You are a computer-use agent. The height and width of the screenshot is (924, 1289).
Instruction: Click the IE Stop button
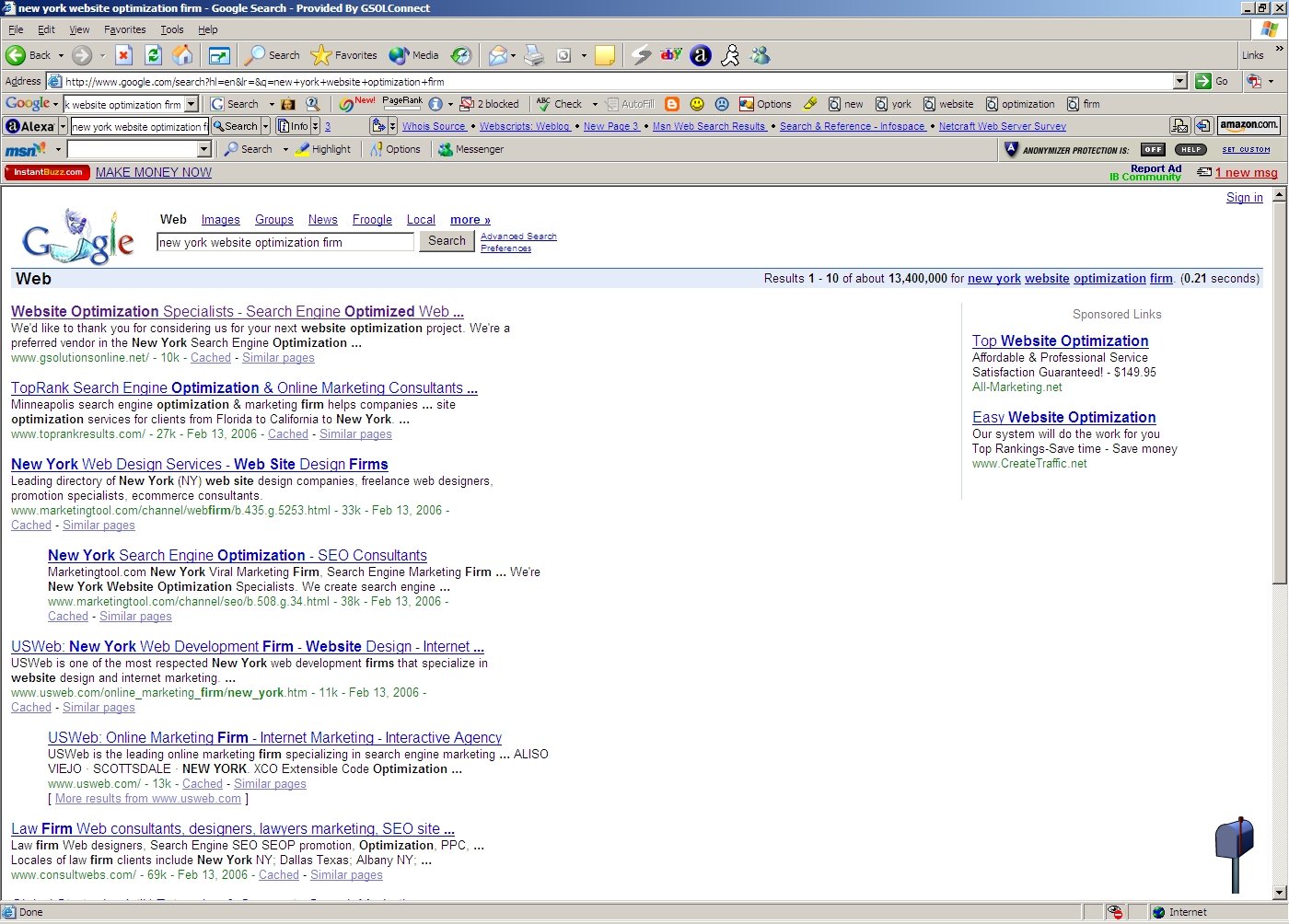click(x=124, y=55)
